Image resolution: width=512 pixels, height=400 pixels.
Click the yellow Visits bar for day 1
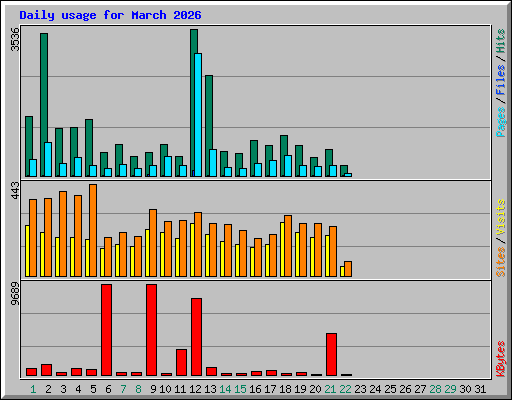tap(27, 251)
